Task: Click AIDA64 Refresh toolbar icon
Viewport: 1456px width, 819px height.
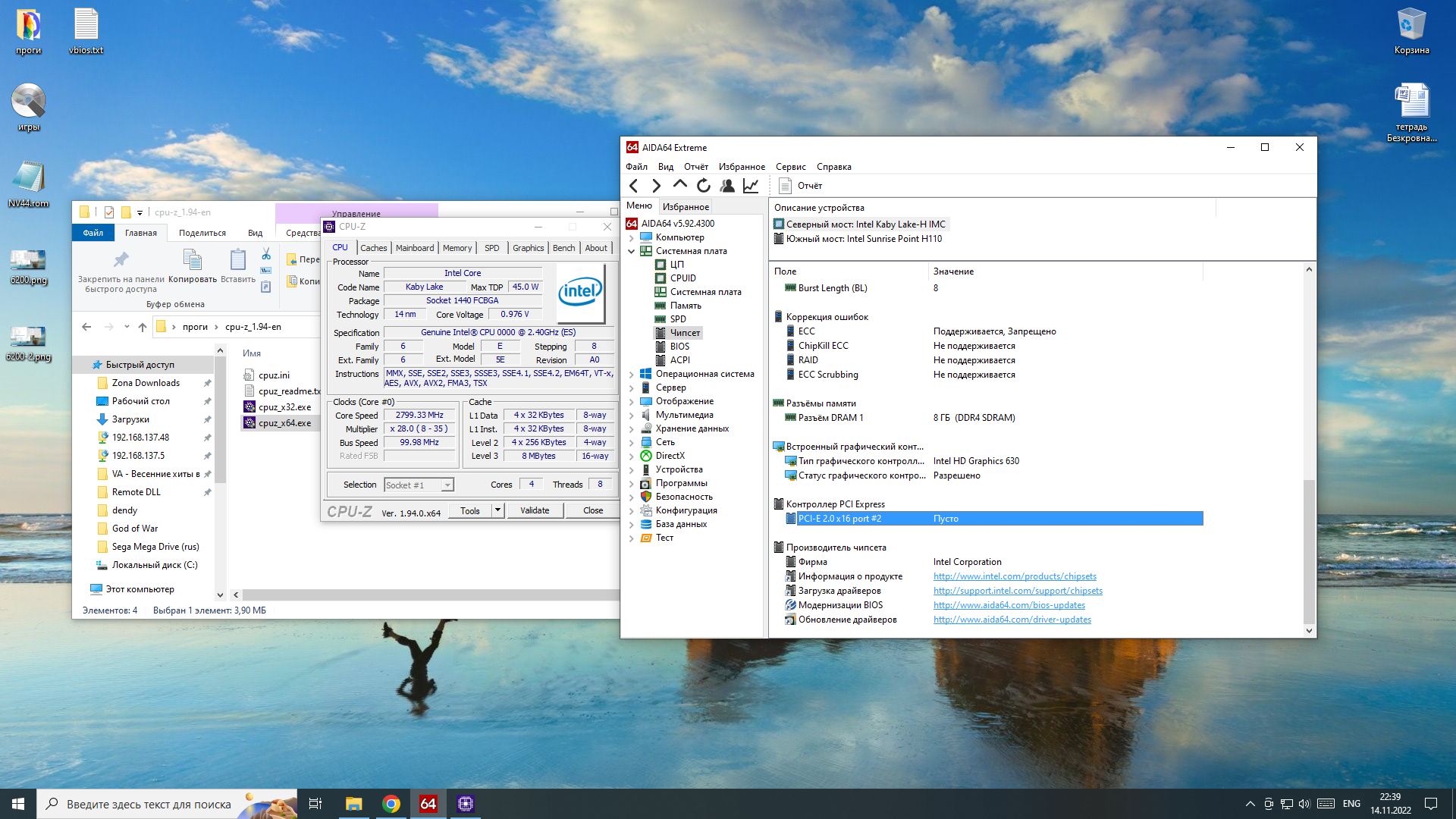Action: click(x=704, y=186)
